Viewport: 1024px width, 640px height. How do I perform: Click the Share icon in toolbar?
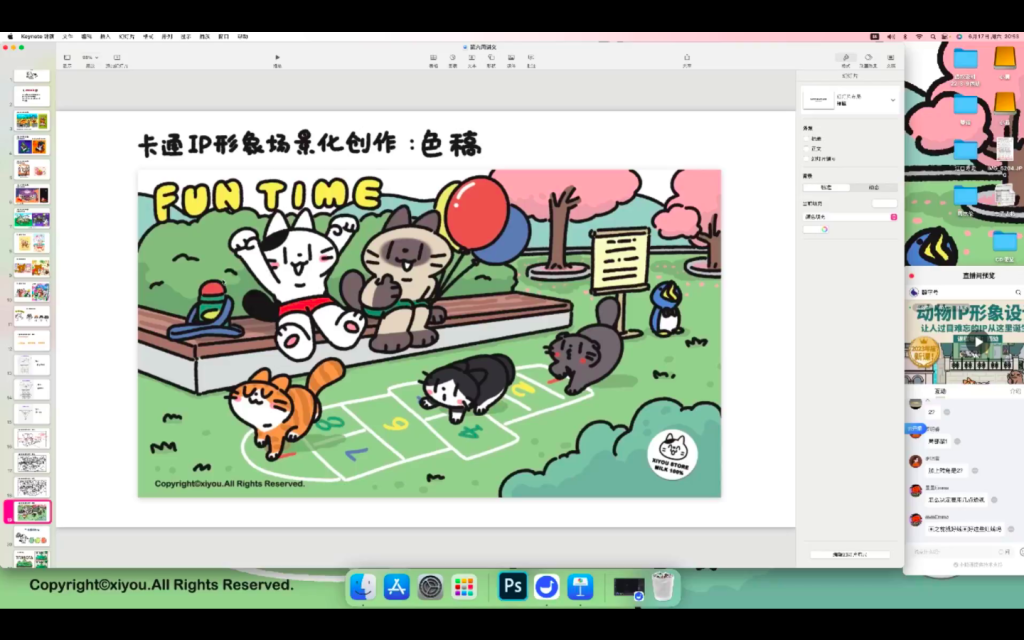pos(687,58)
